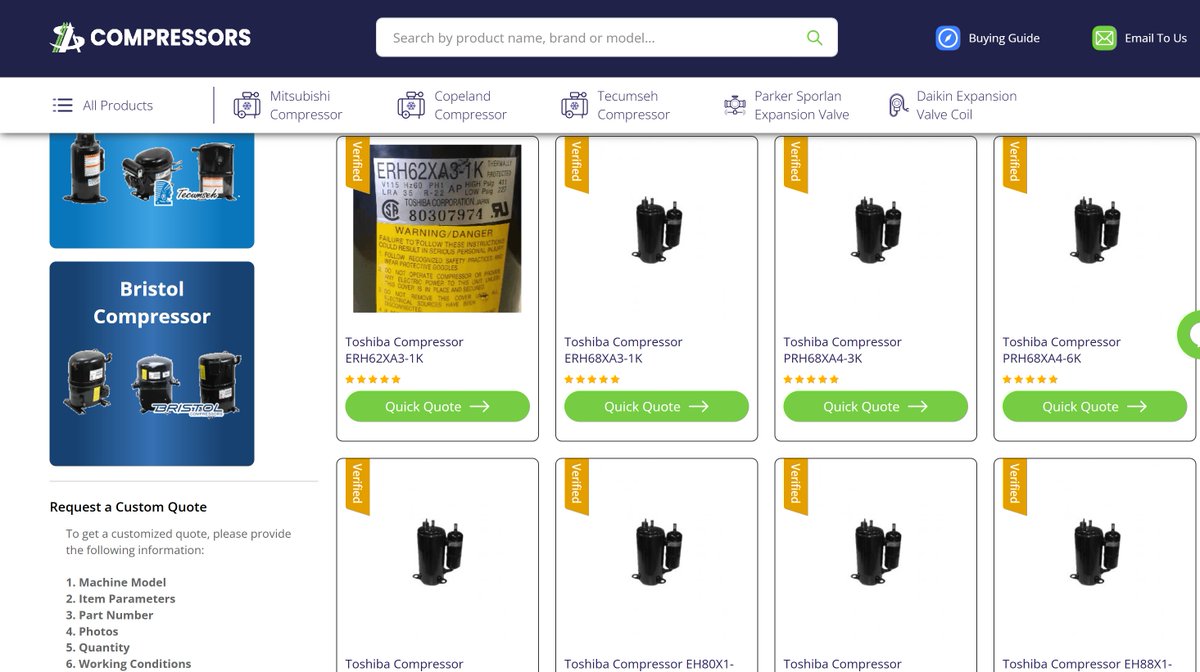The image size is (1200, 672).
Task: Open the Copeland Compressor menu link
Action: pyautogui.click(x=470, y=105)
